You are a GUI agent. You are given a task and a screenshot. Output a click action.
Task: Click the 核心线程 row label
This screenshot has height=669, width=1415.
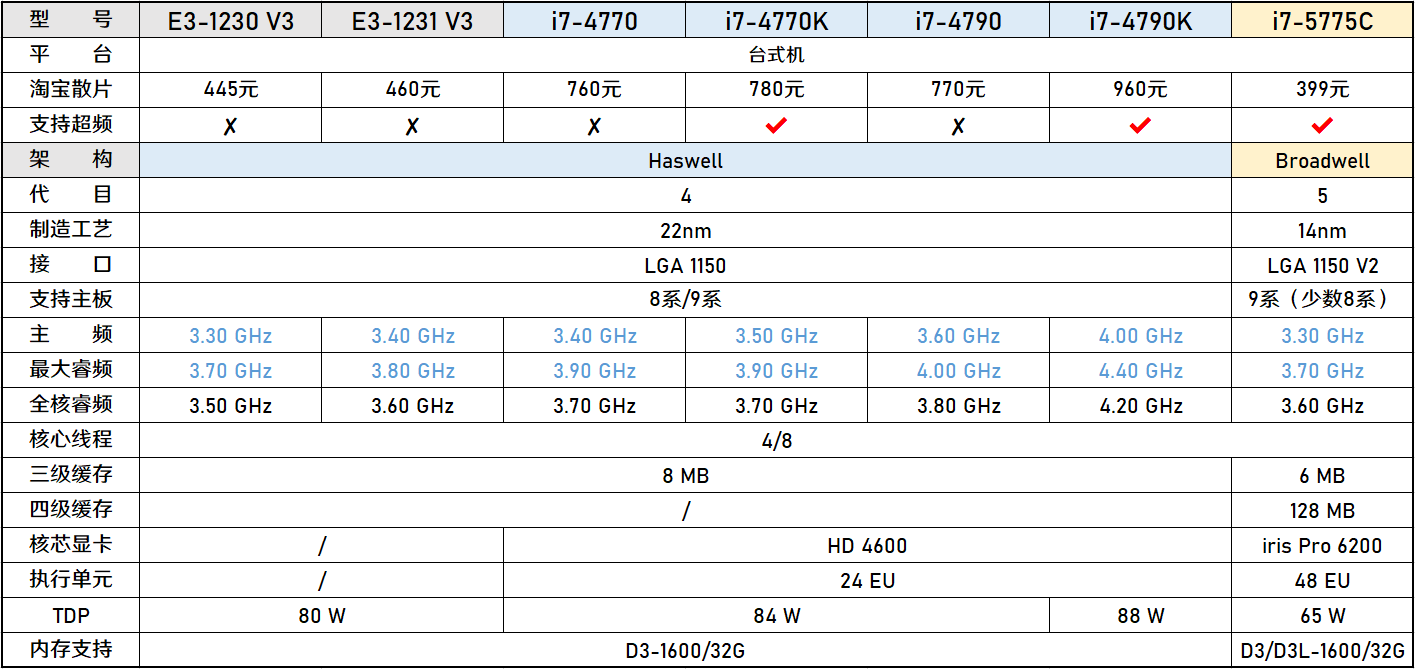click(71, 440)
